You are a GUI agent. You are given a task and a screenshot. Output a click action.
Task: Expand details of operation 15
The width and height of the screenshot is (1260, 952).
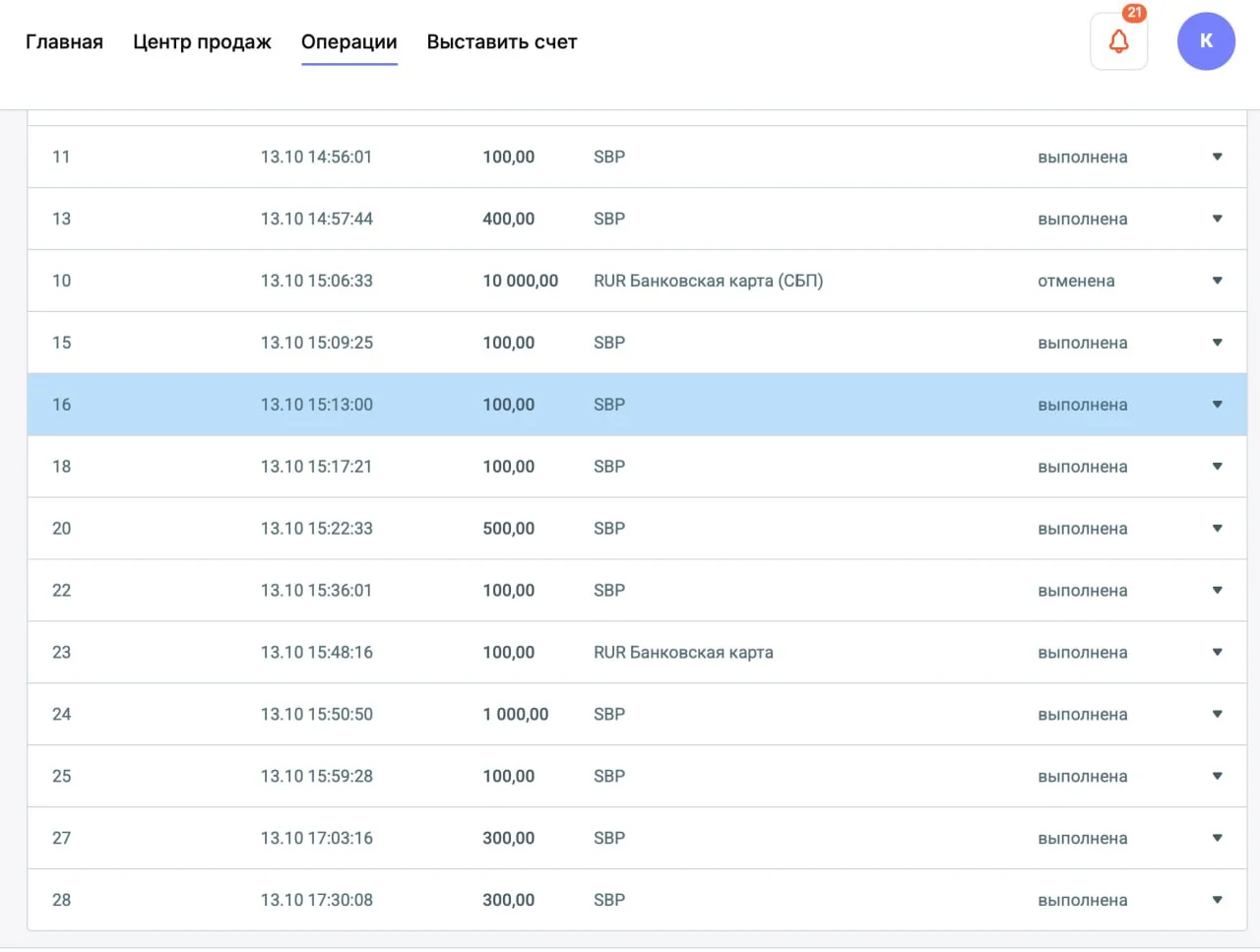point(1218,343)
